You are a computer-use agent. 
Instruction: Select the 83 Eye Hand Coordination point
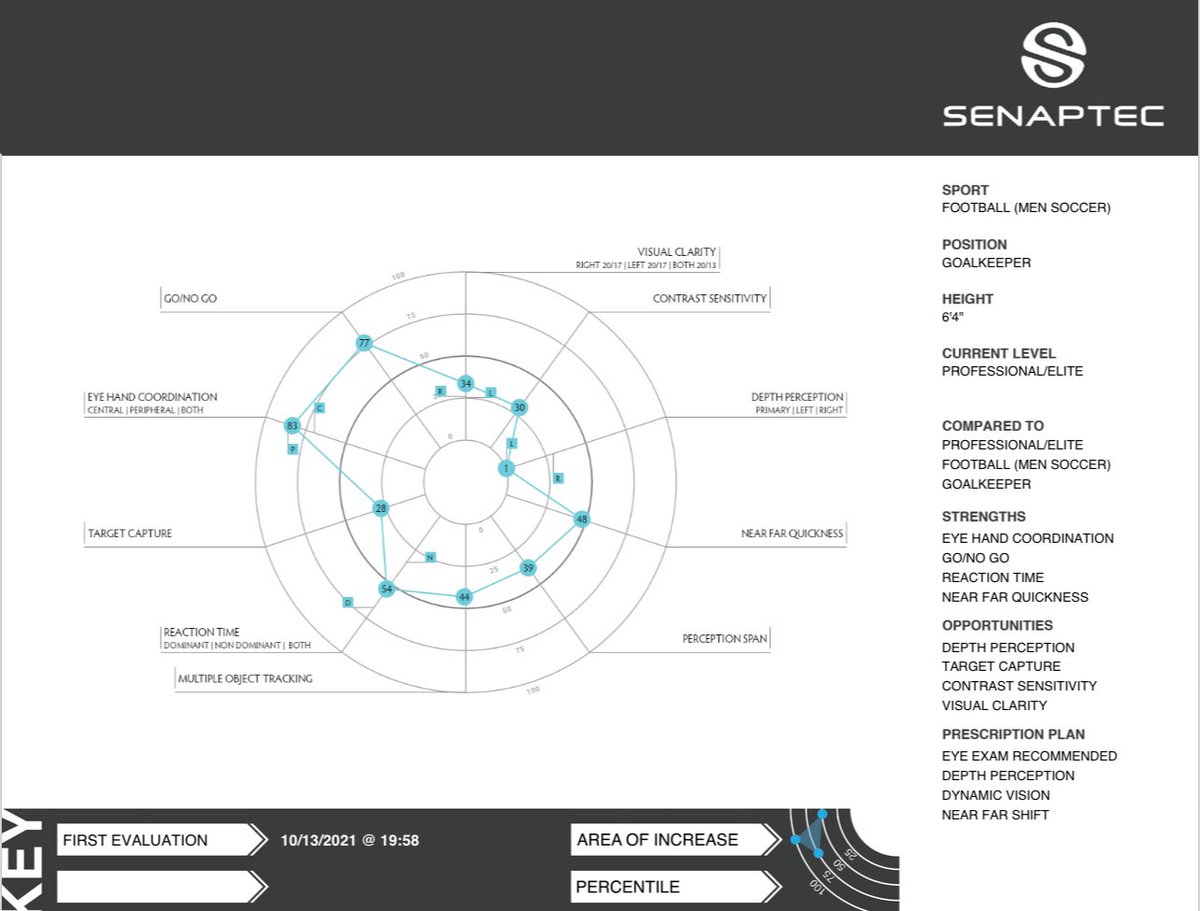pyautogui.click(x=292, y=426)
